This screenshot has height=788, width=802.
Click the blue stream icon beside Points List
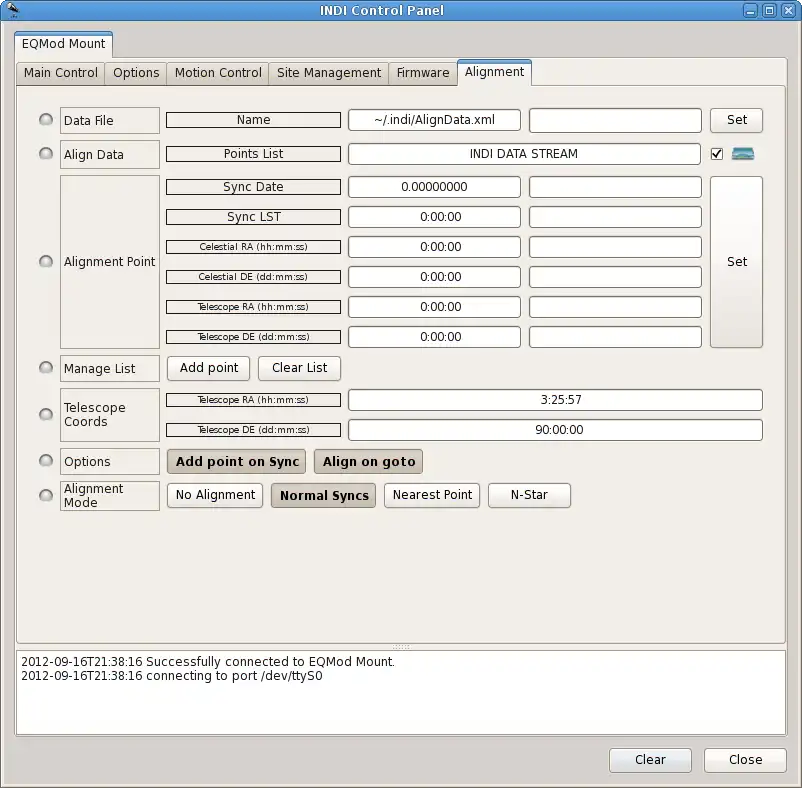click(x=742, y=154)
